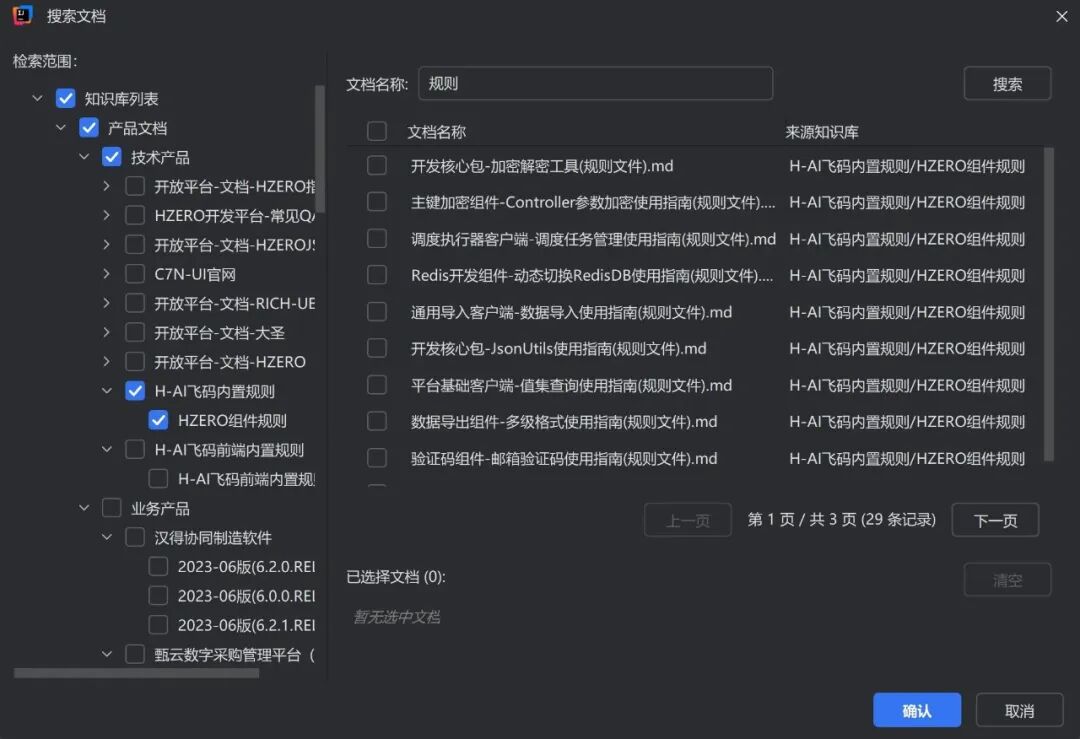Check the 业务产品 checkbox
Screen dimensions: 1080x739
[111, 508]
